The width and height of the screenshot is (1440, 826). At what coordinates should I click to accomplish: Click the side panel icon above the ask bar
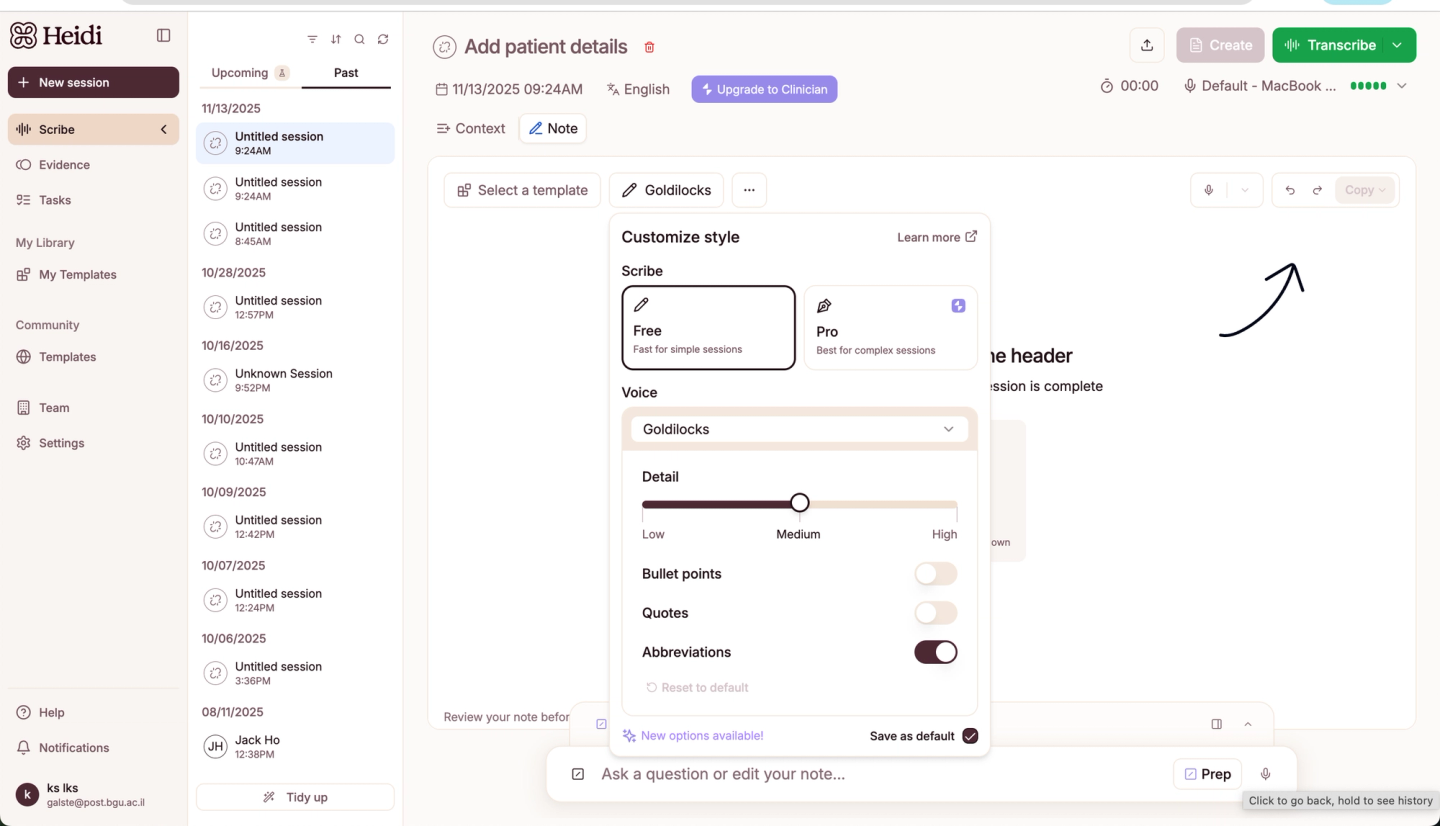1217,724
